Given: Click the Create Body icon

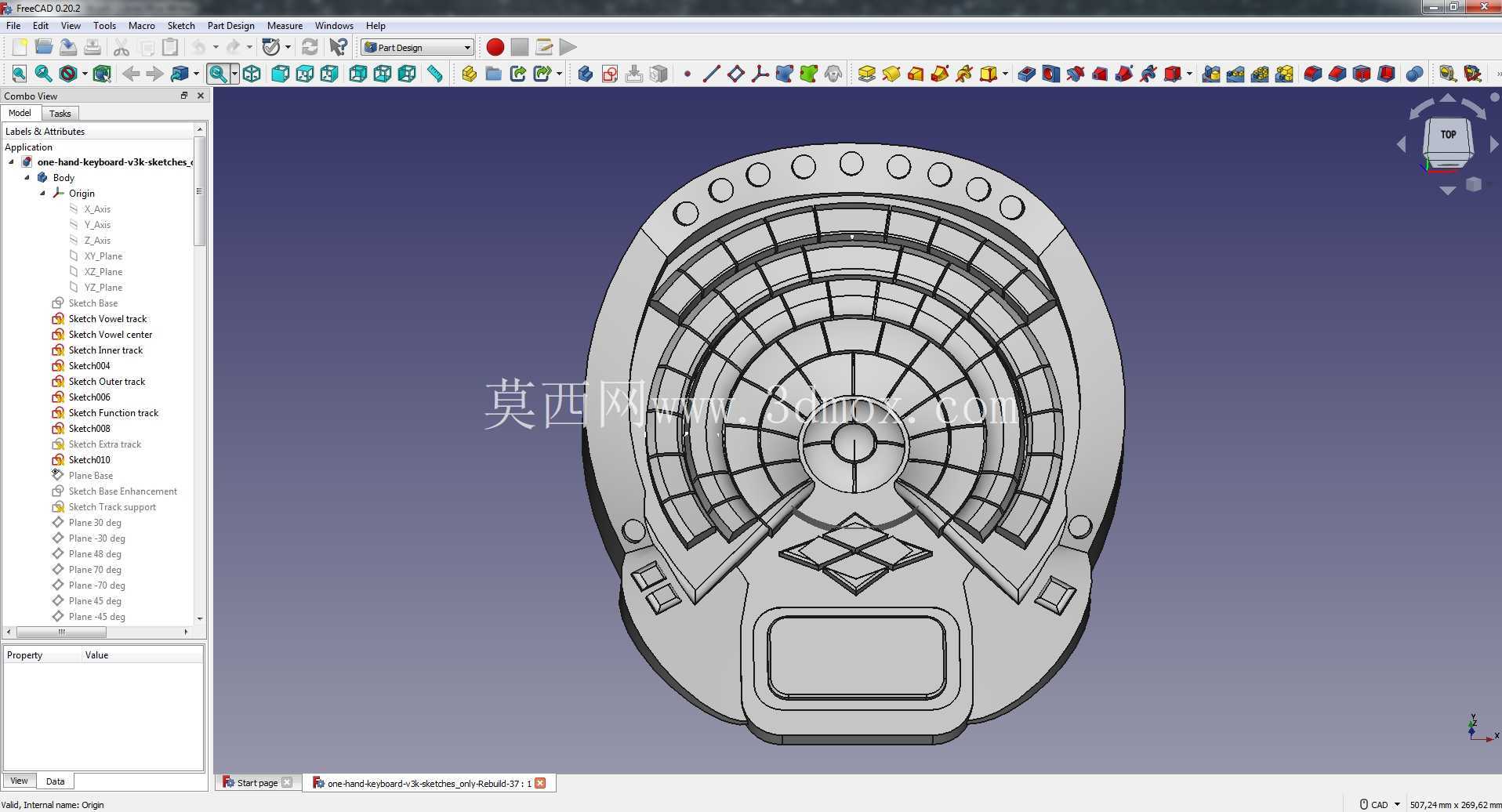Looking at the screenshot, I should coord(585,74).
